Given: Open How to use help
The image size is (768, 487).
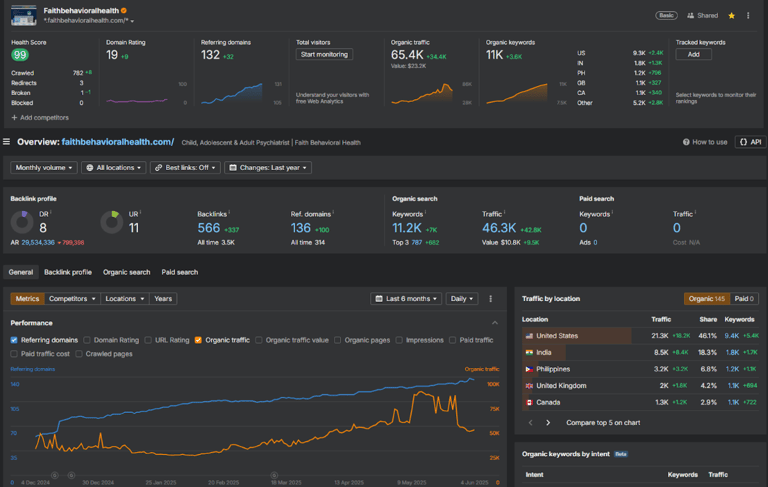Looking at the screenshot, I should point(705,142).
